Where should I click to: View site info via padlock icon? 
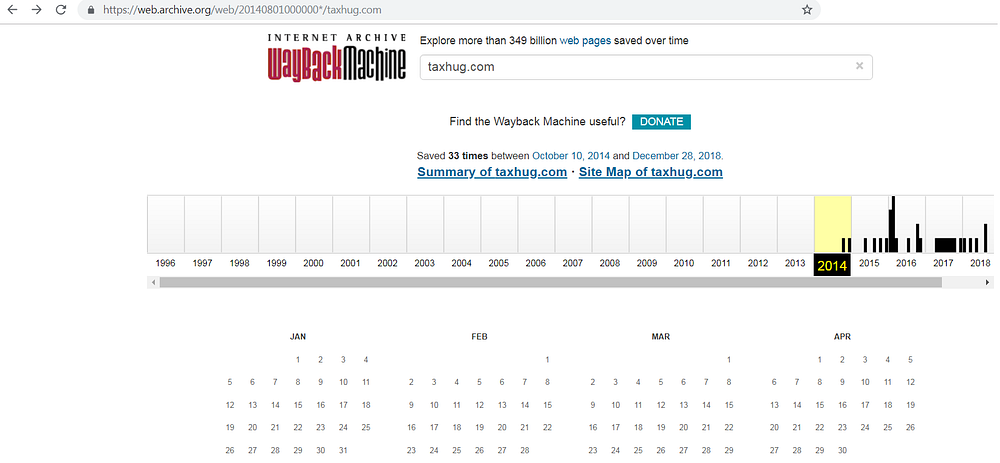click(91, 10)
